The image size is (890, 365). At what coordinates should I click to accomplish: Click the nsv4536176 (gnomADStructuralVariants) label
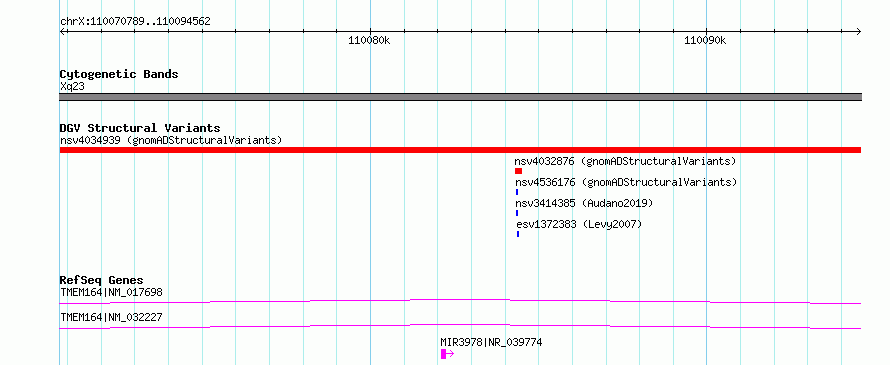(x=626, y=182)
